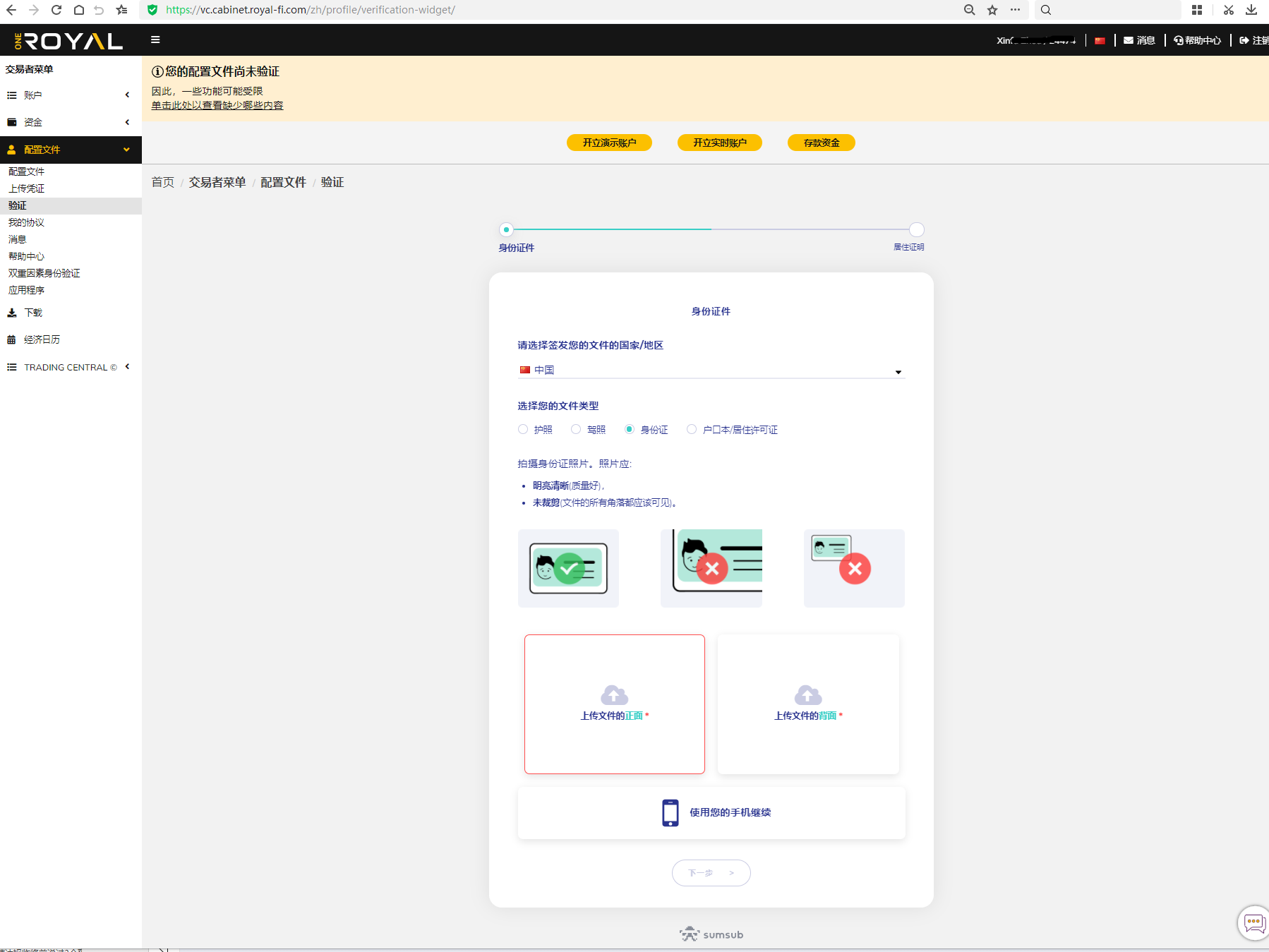1269x952 pixels.
Task: Expand the 资金 sidebar menu
Action: (x=71, y=122)
